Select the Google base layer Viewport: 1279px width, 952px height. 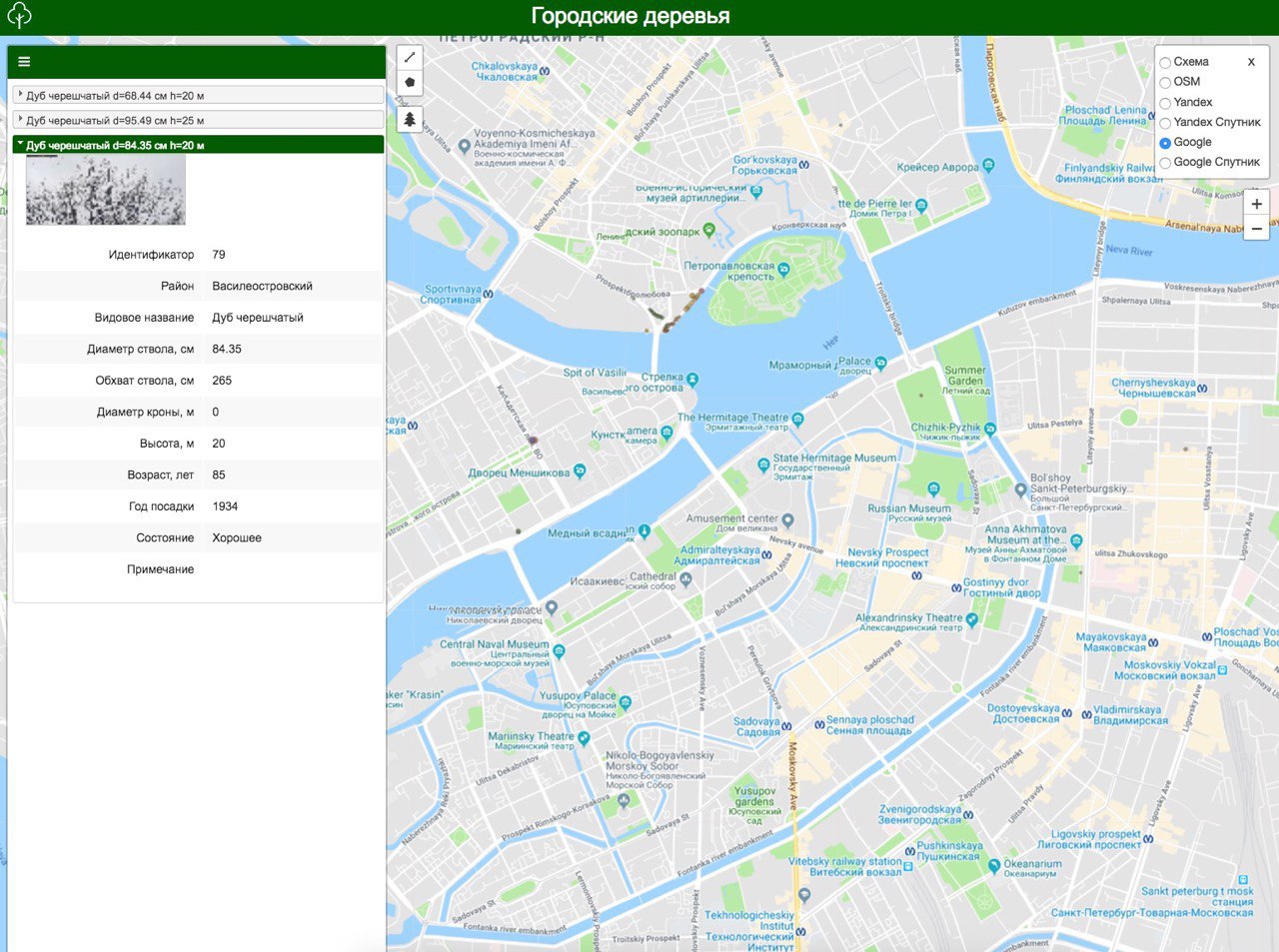pos(1165,143)
